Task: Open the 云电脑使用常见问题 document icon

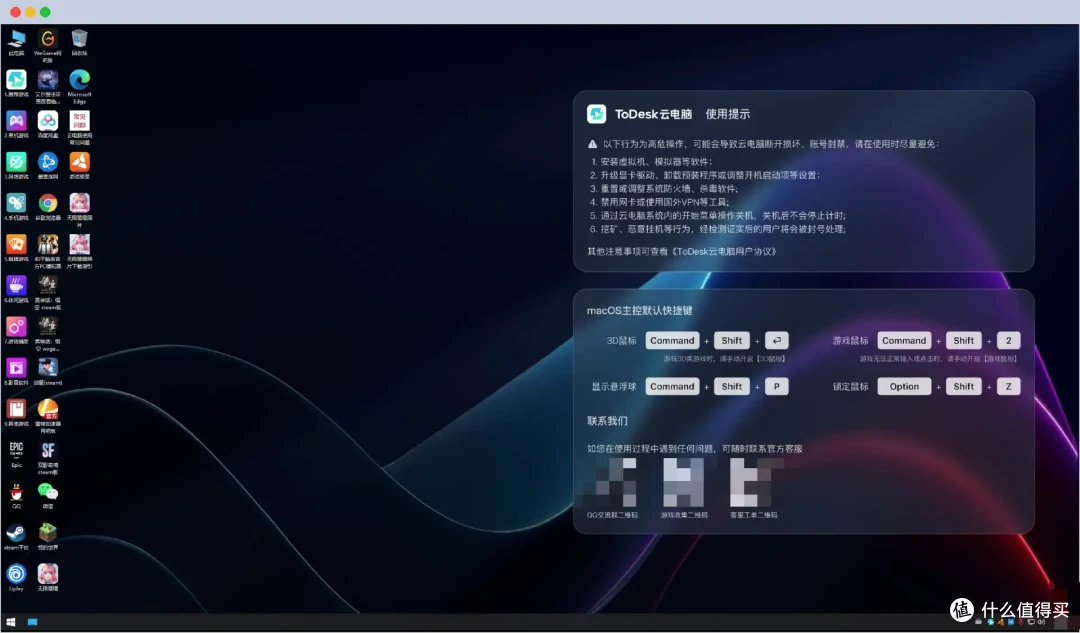Action: click(x=79, y=121)
